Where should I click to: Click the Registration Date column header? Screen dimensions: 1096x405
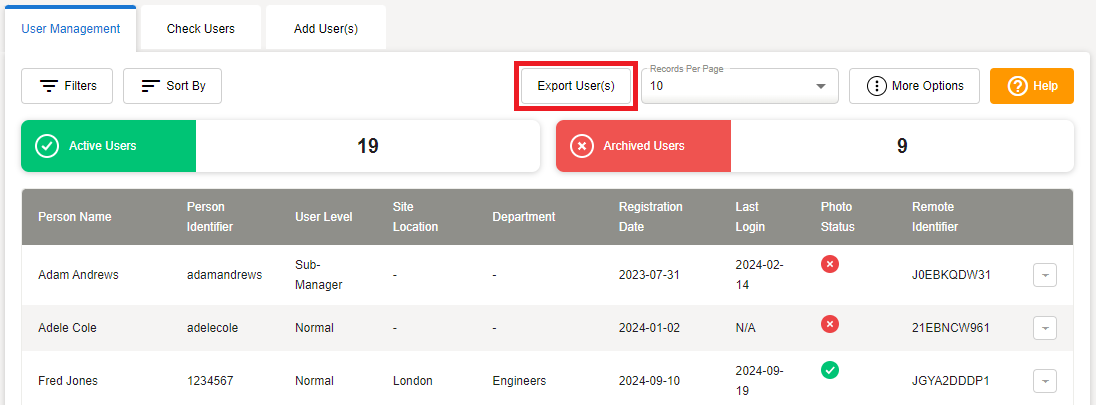coord(650,217)
